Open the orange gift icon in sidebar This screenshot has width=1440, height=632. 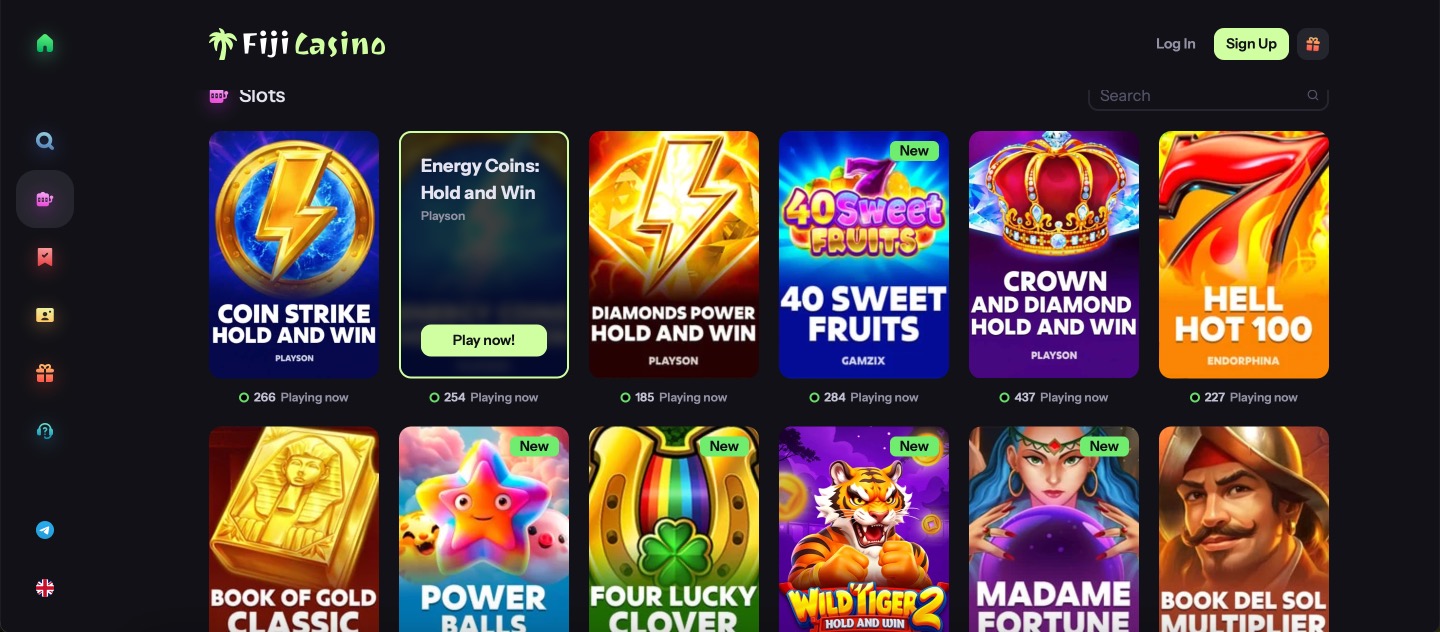pos(45,373)
